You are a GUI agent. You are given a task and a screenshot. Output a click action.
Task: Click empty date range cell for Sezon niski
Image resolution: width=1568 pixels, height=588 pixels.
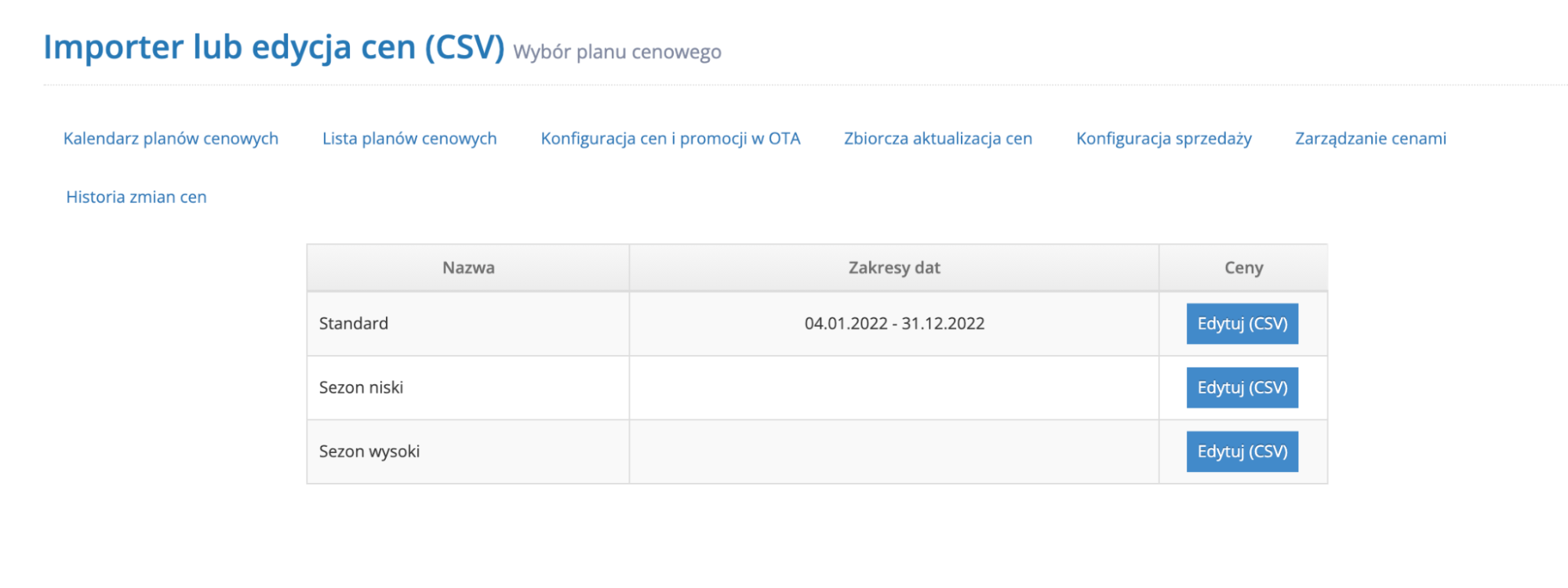tap(893, 388)
